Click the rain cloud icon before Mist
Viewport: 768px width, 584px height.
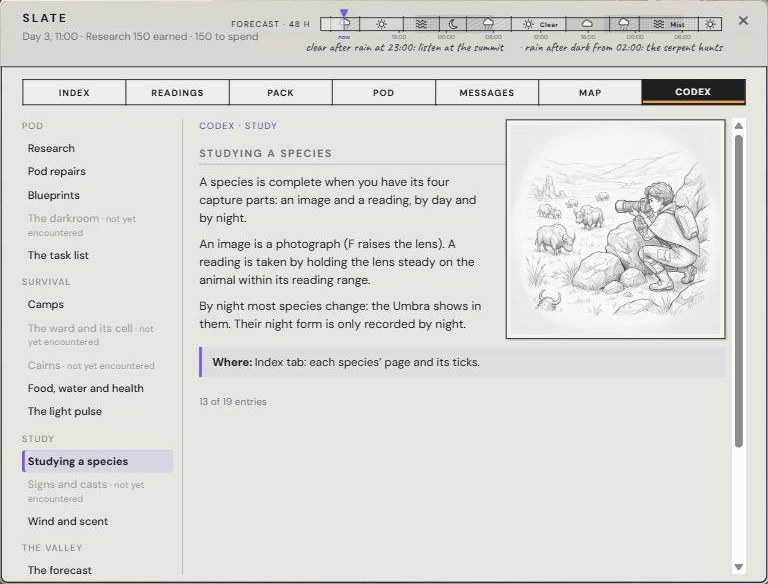(624, 24)
